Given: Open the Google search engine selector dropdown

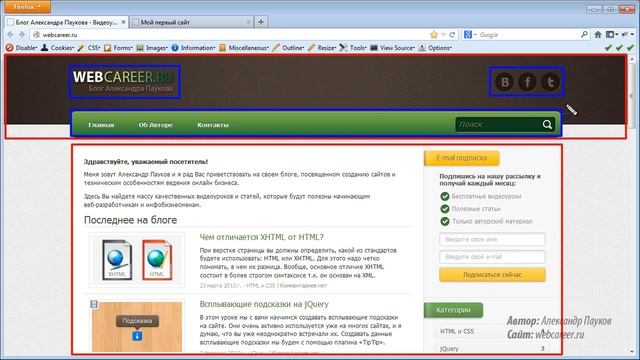Looking at the screenshot, I should (x=470, y=35).
